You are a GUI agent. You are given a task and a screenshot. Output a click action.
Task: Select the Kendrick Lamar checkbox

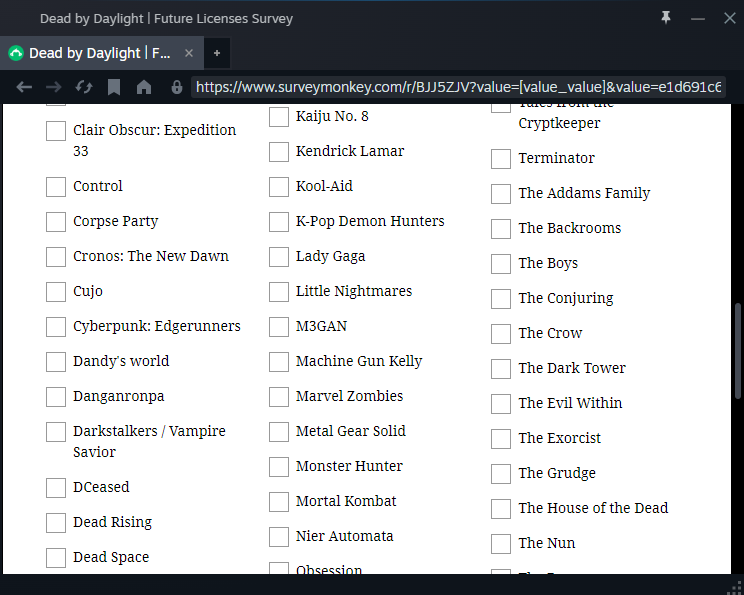coord(279,152)
